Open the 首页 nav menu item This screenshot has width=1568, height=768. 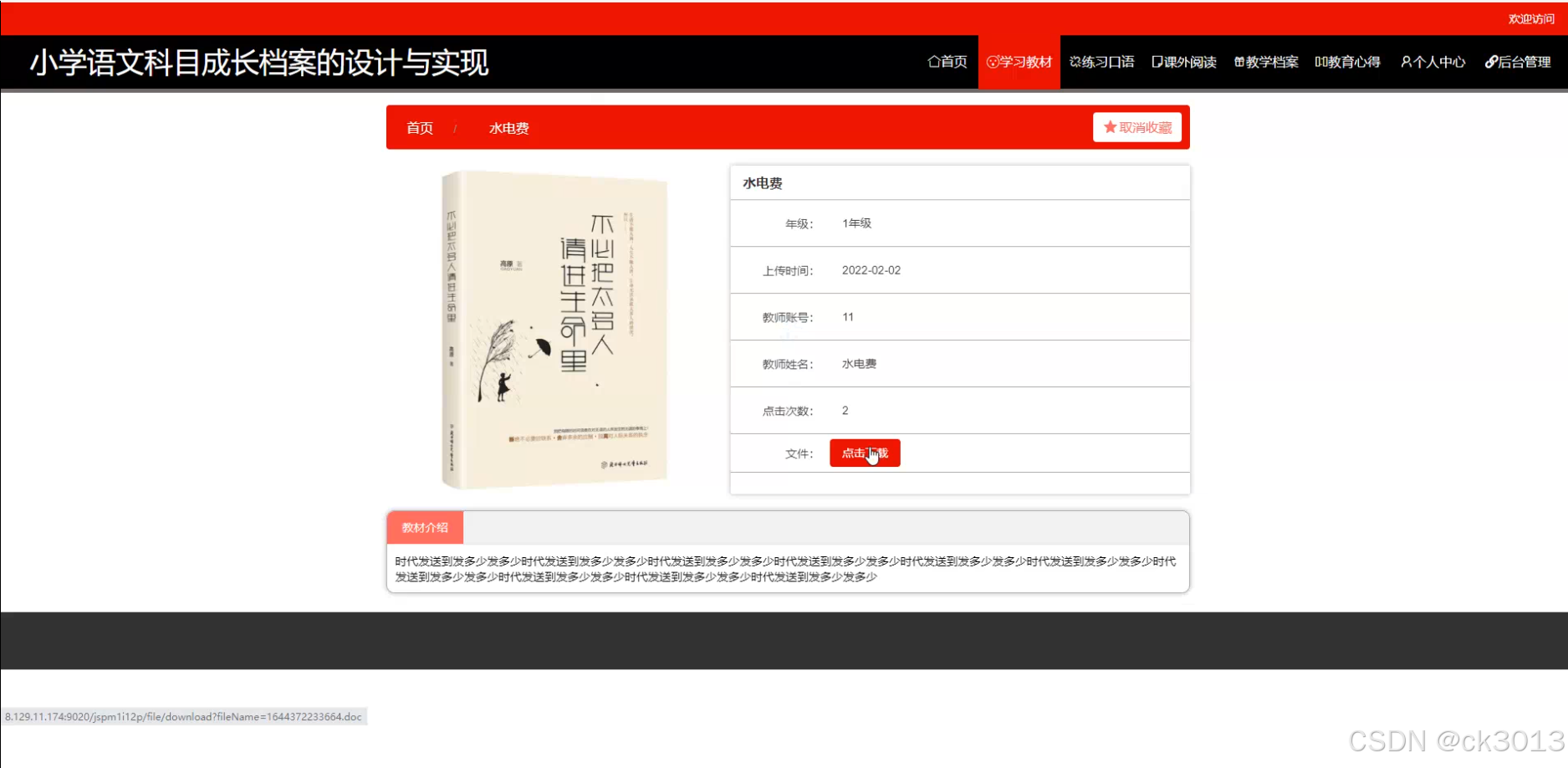(x=947, y=62)
